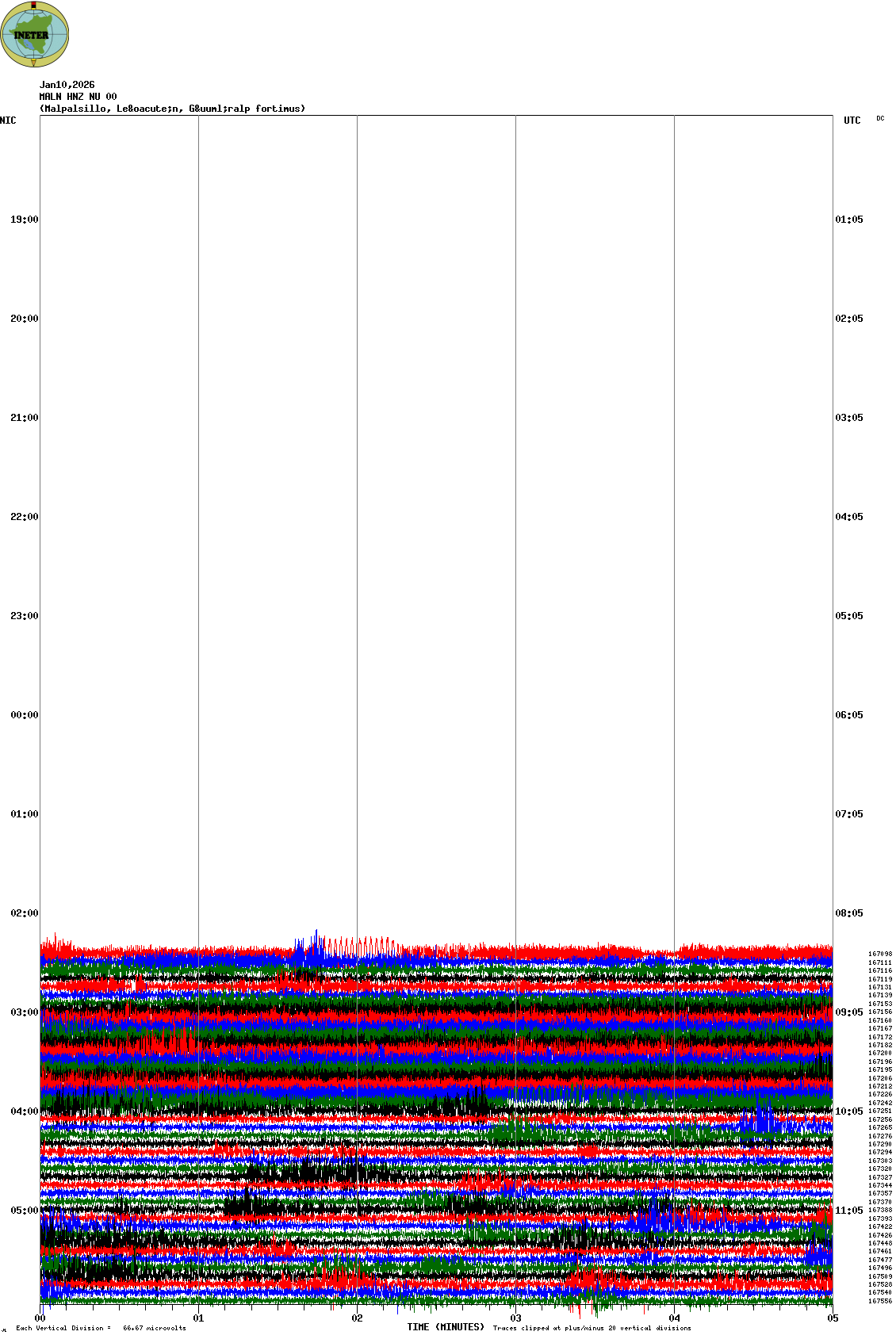The height and width of the screenshot is (1339, 896).
Task: Click the 00:00 NIC time label
Action: pos(24,715)
